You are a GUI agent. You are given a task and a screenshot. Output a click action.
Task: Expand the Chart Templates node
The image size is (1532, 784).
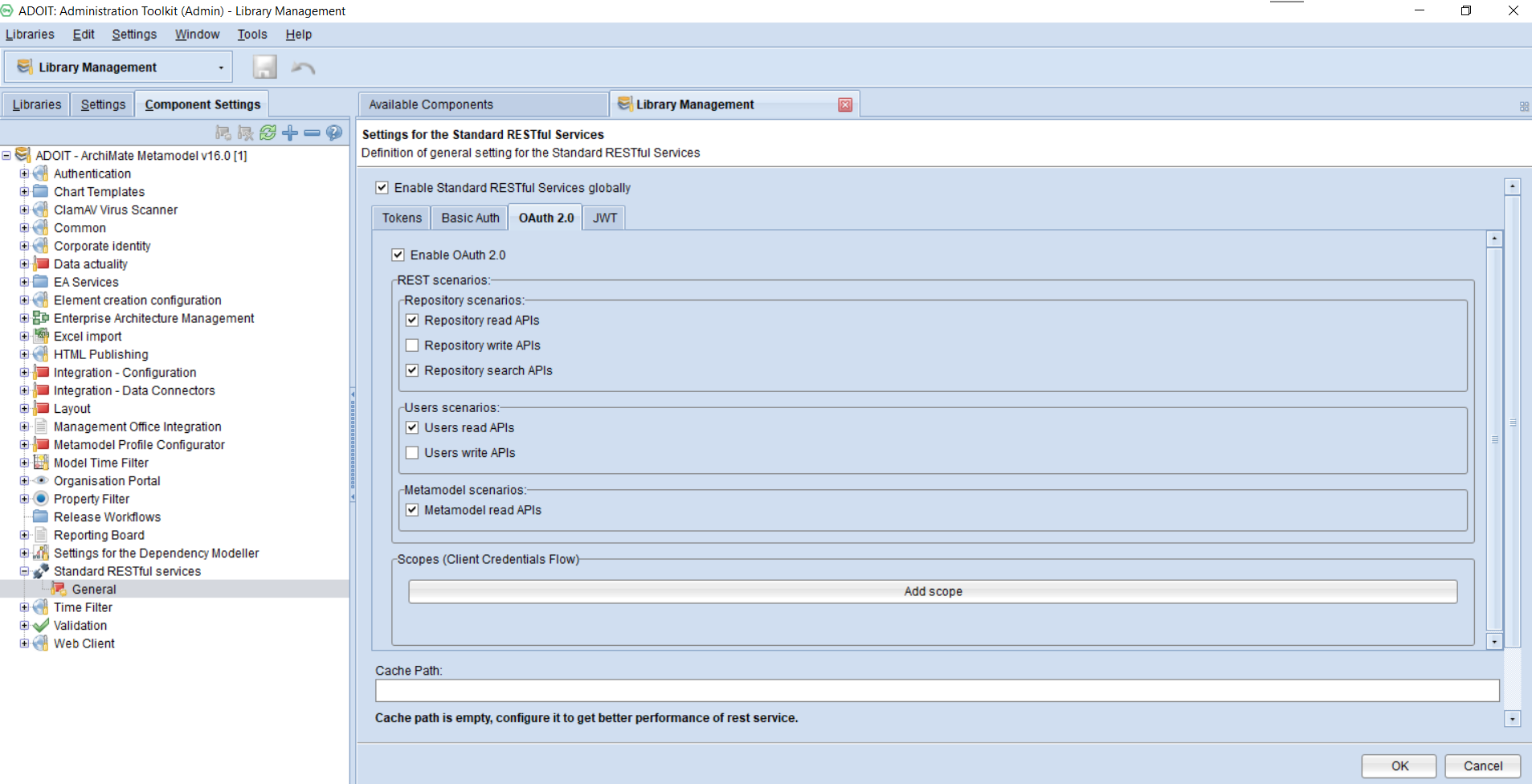point(24,191)
